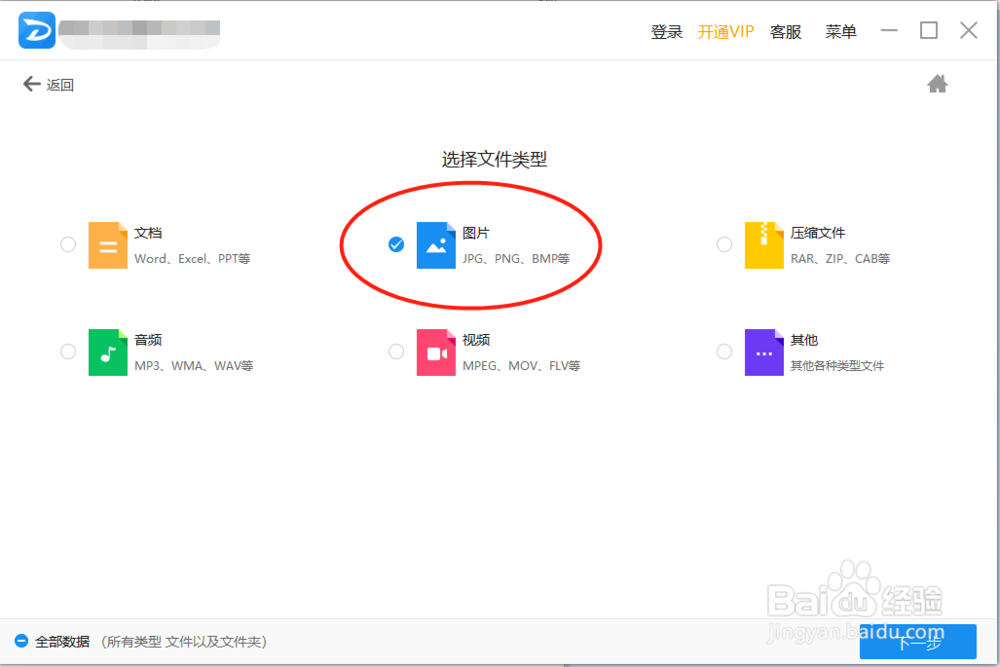
Task: Select the 音频 radio button
Action: point(68,351)
